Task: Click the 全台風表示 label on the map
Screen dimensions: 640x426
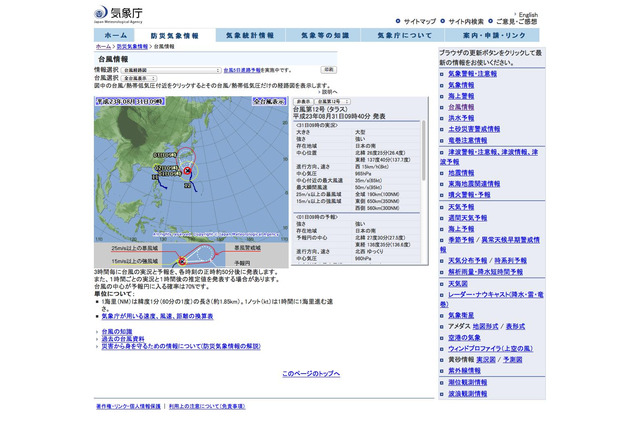Action: [x=269, y=101]
